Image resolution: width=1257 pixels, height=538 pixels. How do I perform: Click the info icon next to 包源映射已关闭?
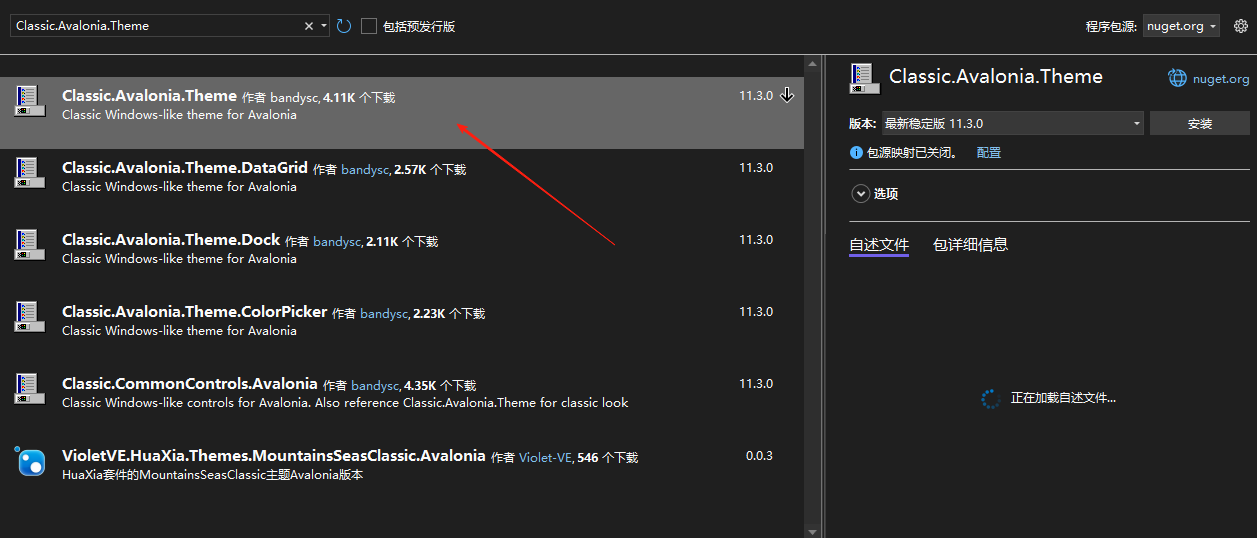pos(856,153)
